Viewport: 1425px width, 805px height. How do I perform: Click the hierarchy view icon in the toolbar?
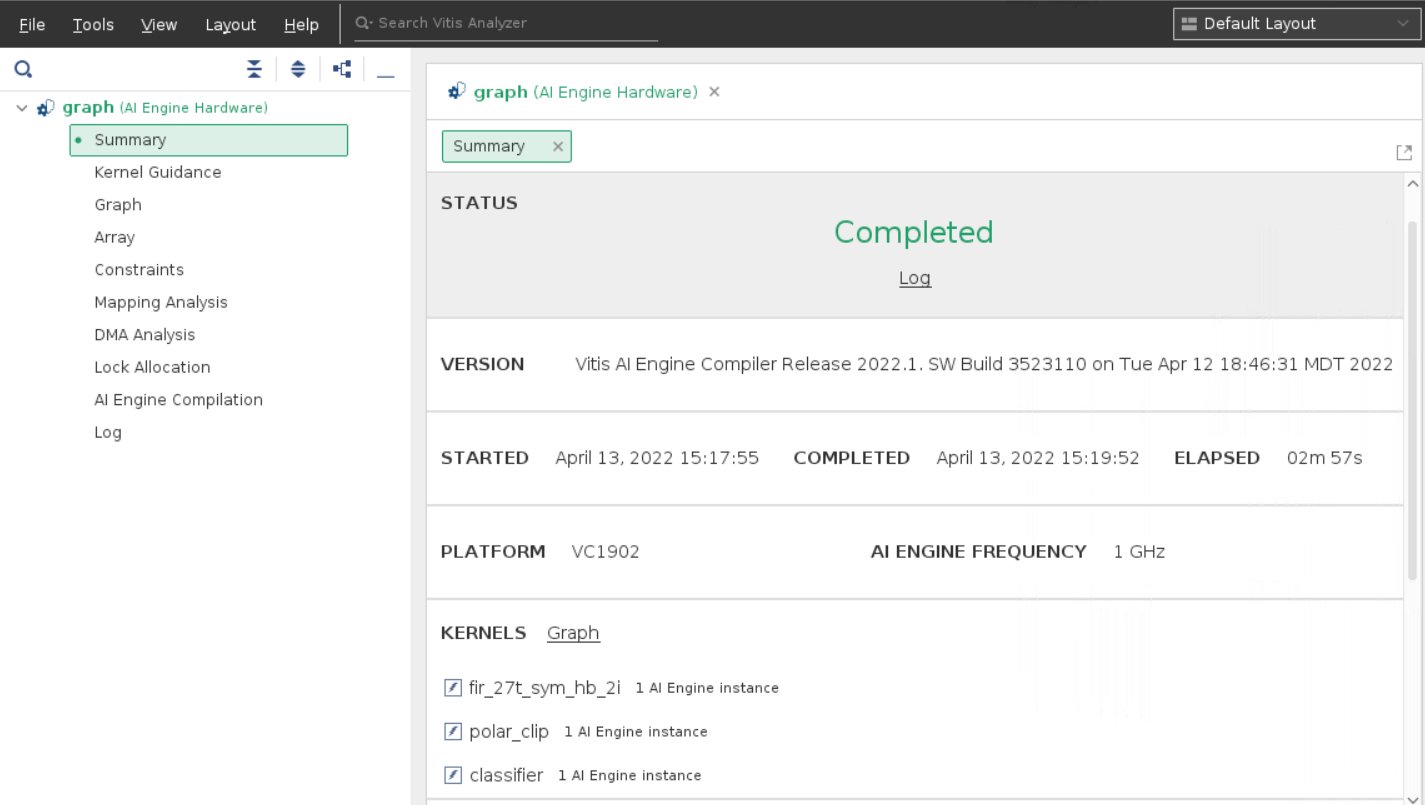click(341, 68)
